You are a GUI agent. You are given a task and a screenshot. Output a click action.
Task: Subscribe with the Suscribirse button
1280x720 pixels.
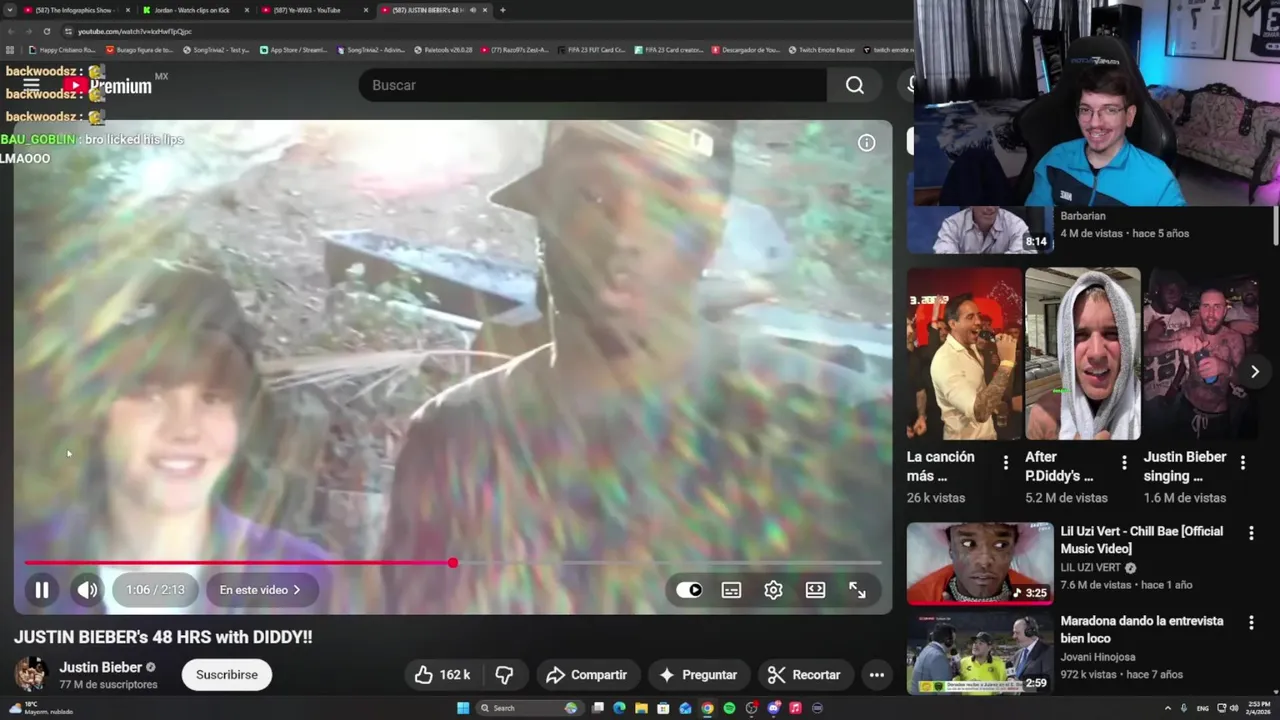227,675
